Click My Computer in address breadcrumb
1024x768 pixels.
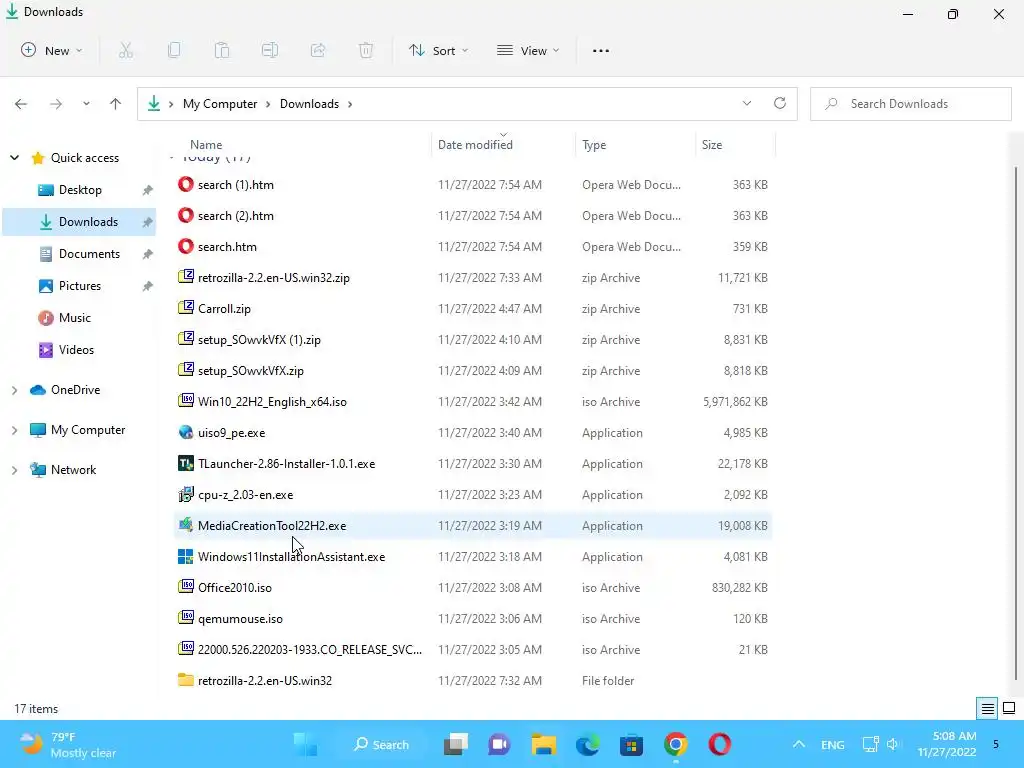[220, 104]
